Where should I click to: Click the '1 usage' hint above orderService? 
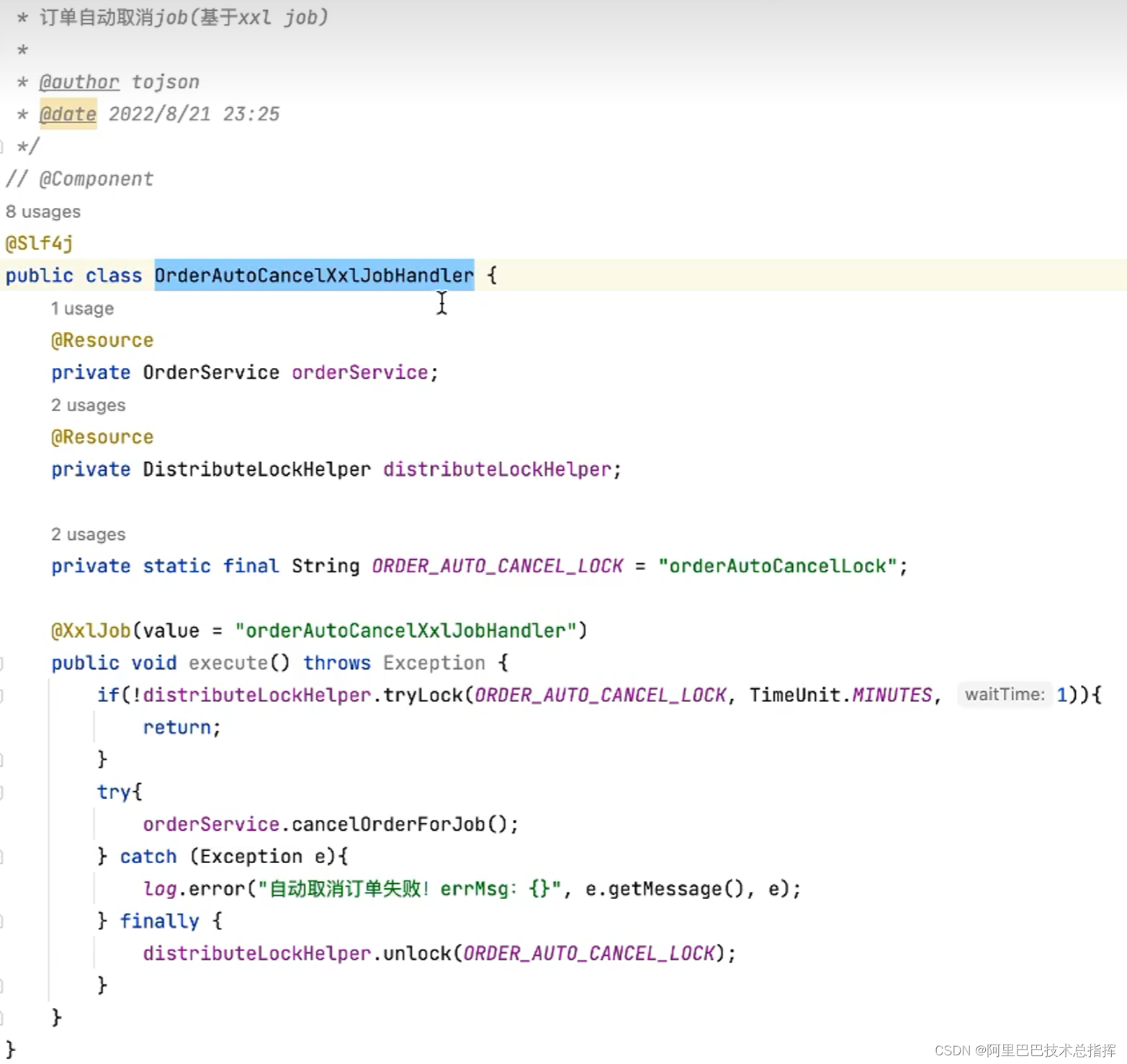coord(82,308)
